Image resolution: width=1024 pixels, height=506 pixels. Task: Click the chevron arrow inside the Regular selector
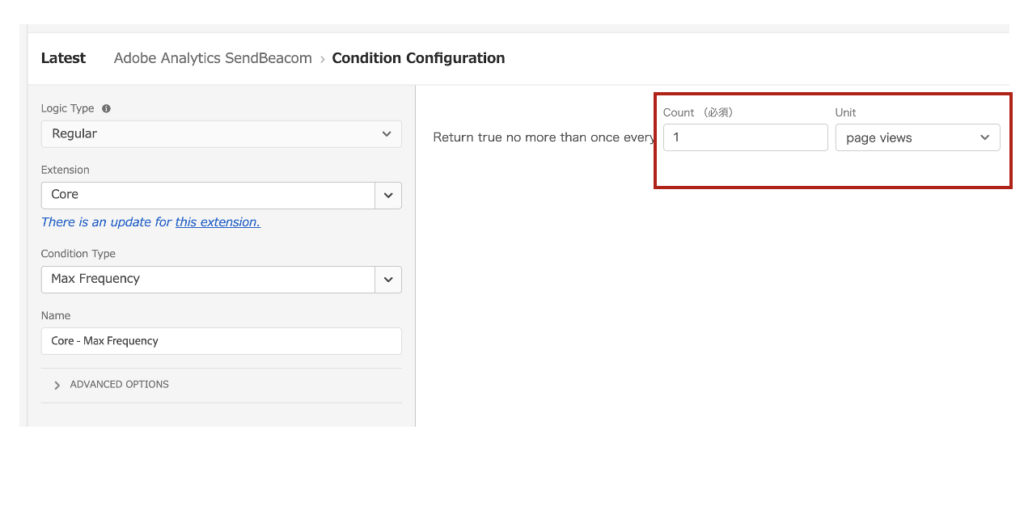coord(387,134)
